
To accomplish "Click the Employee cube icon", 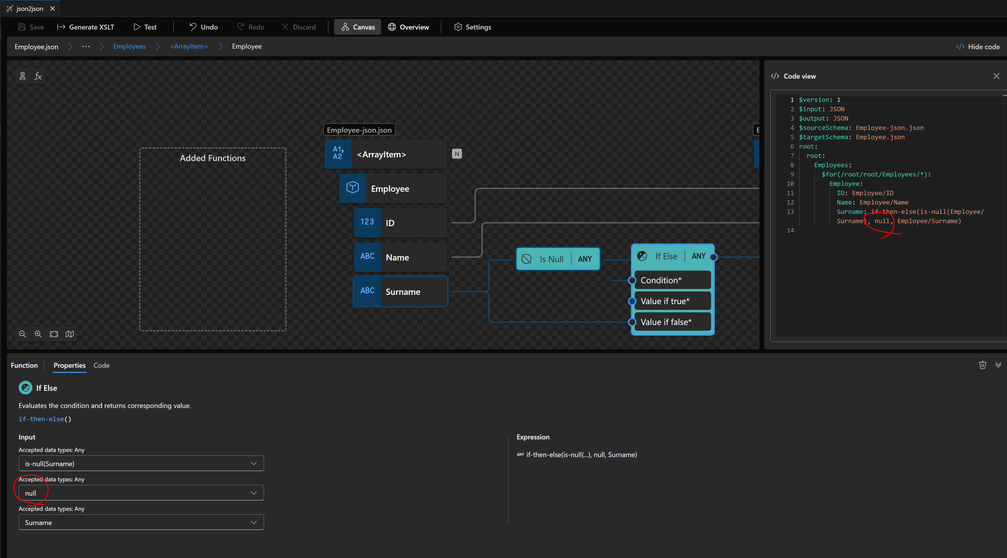I will [x=353, y=187].
